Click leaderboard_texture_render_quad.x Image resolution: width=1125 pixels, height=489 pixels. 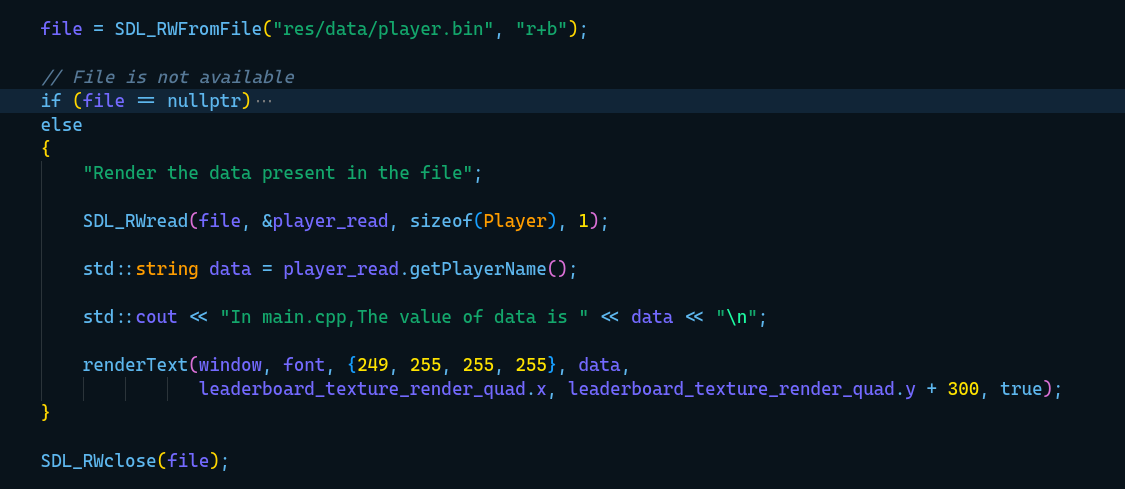coord(373,389)
